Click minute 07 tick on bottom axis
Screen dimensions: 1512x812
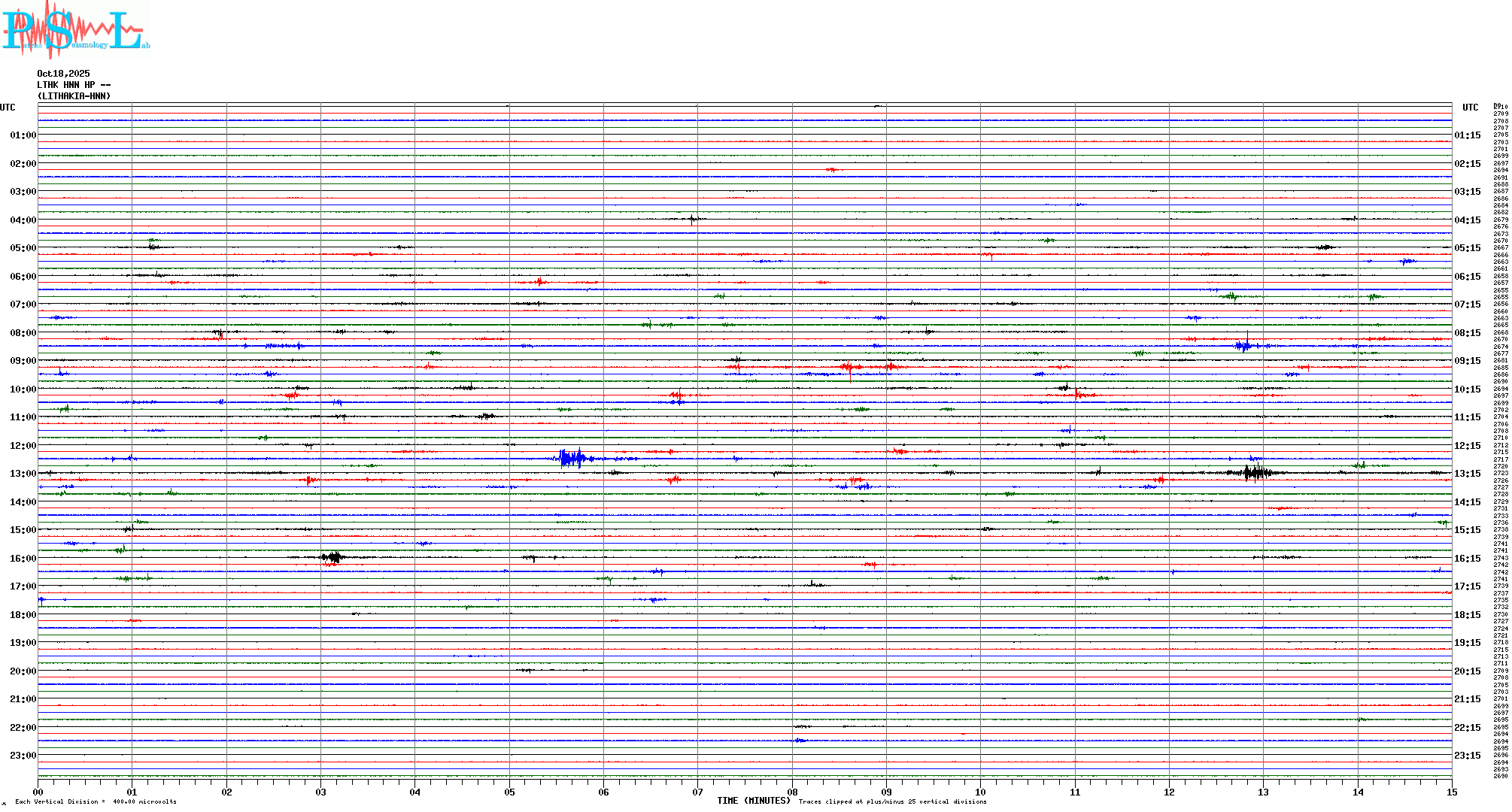coord(697,792)
